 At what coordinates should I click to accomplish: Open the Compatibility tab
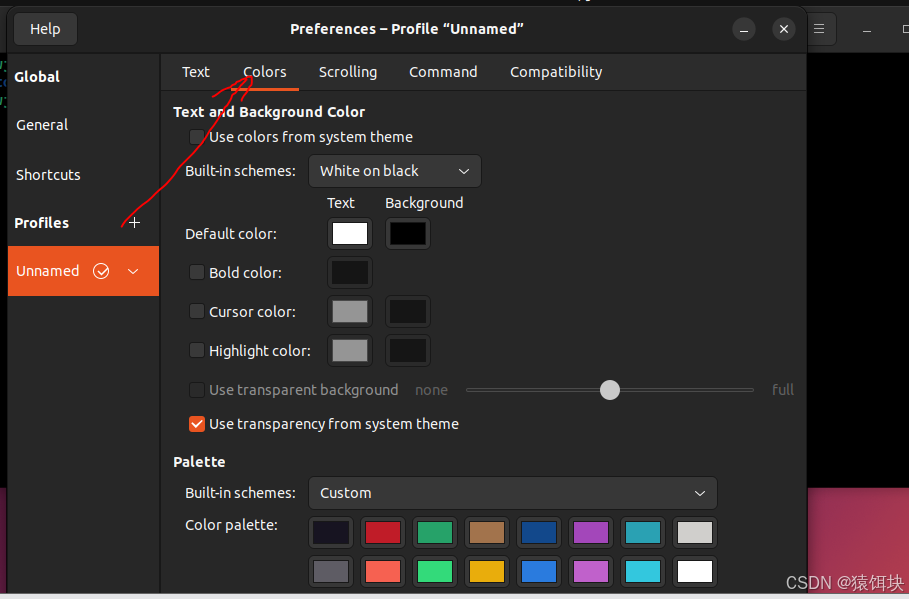point(556,72)
